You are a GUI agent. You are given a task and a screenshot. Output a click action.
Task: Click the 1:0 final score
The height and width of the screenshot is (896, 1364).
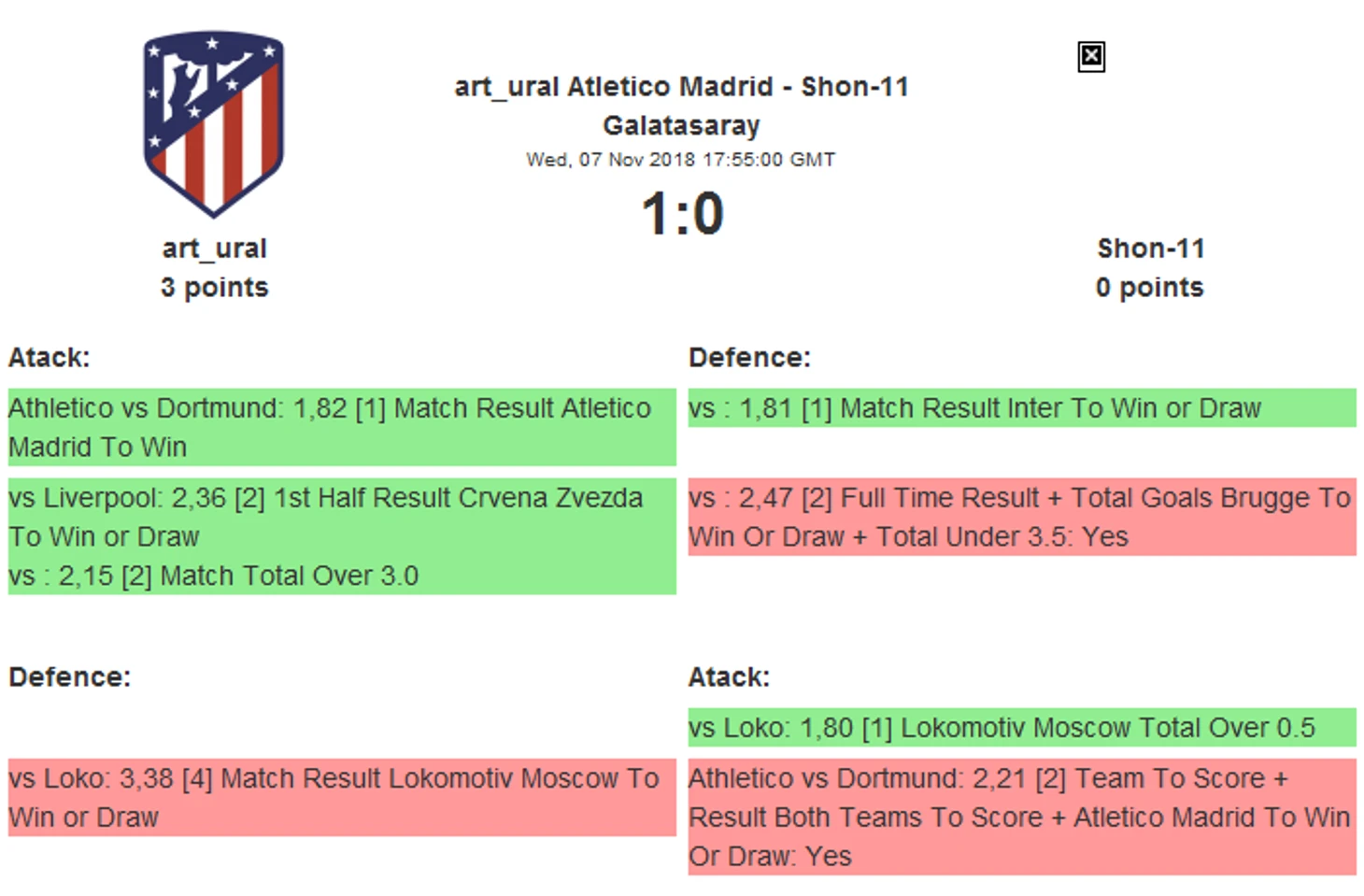point(682,214)
